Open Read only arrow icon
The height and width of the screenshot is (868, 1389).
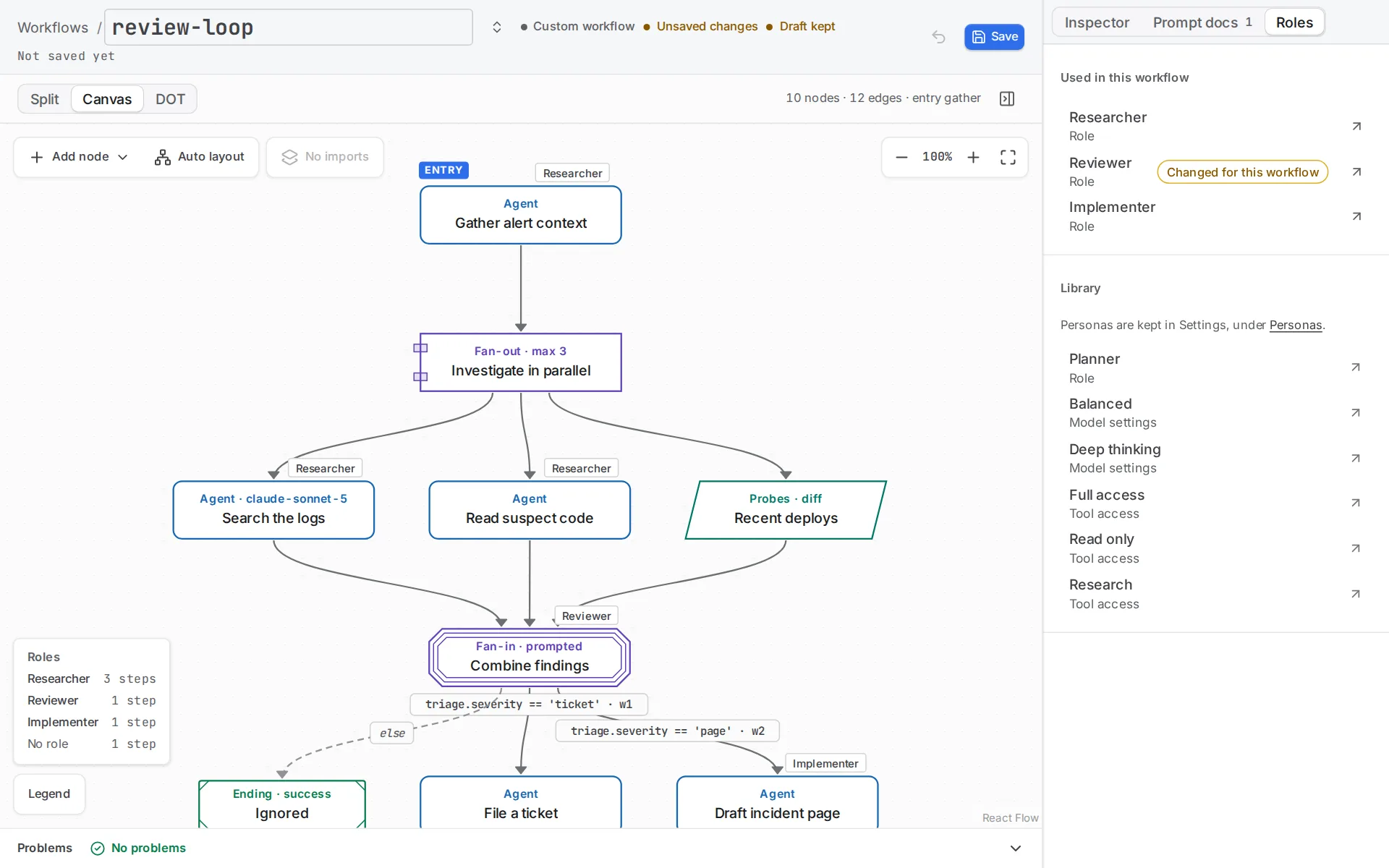(1356, 548)
